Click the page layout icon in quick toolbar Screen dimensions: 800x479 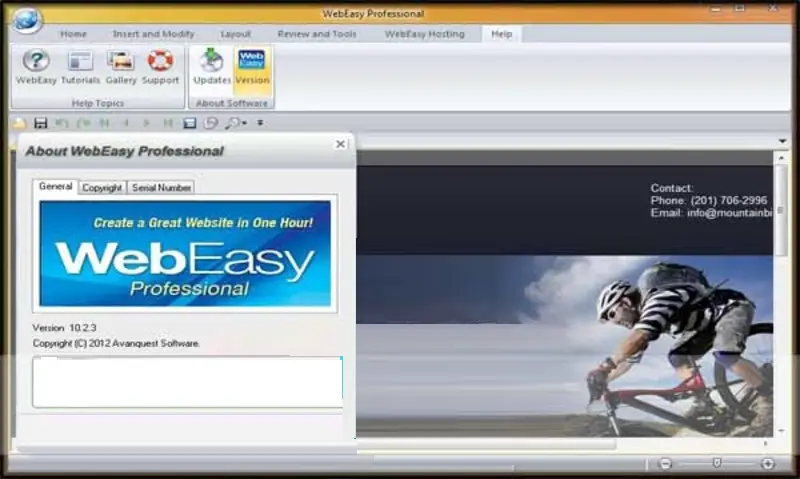(190, 123)
